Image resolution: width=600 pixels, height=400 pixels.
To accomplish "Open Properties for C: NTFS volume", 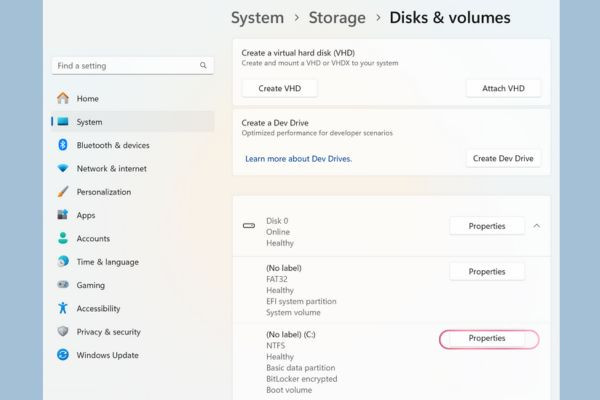I will [x=487, y=338].
